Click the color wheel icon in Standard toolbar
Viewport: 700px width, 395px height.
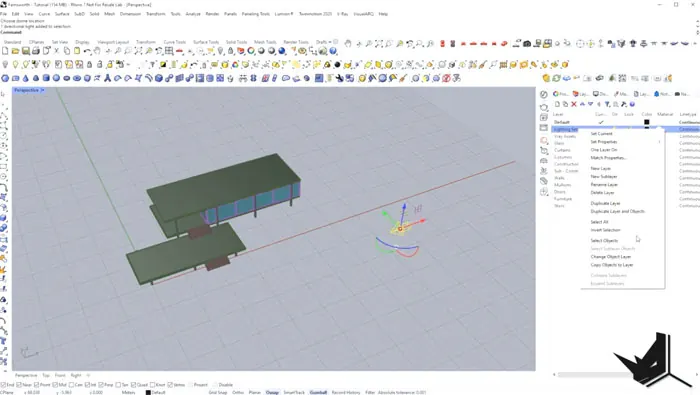pyautogui.click(x=251, y=51)
